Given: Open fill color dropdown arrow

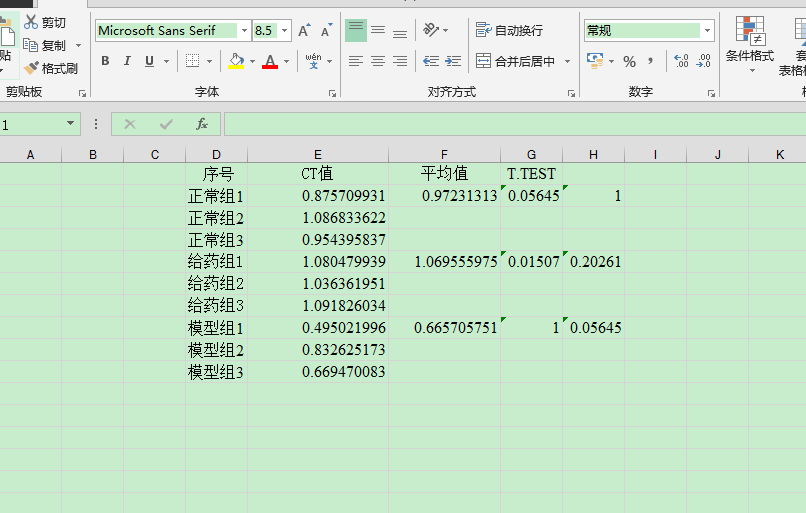Looking at the screenshot, I should pyautogui.click(x=252, y=62).
